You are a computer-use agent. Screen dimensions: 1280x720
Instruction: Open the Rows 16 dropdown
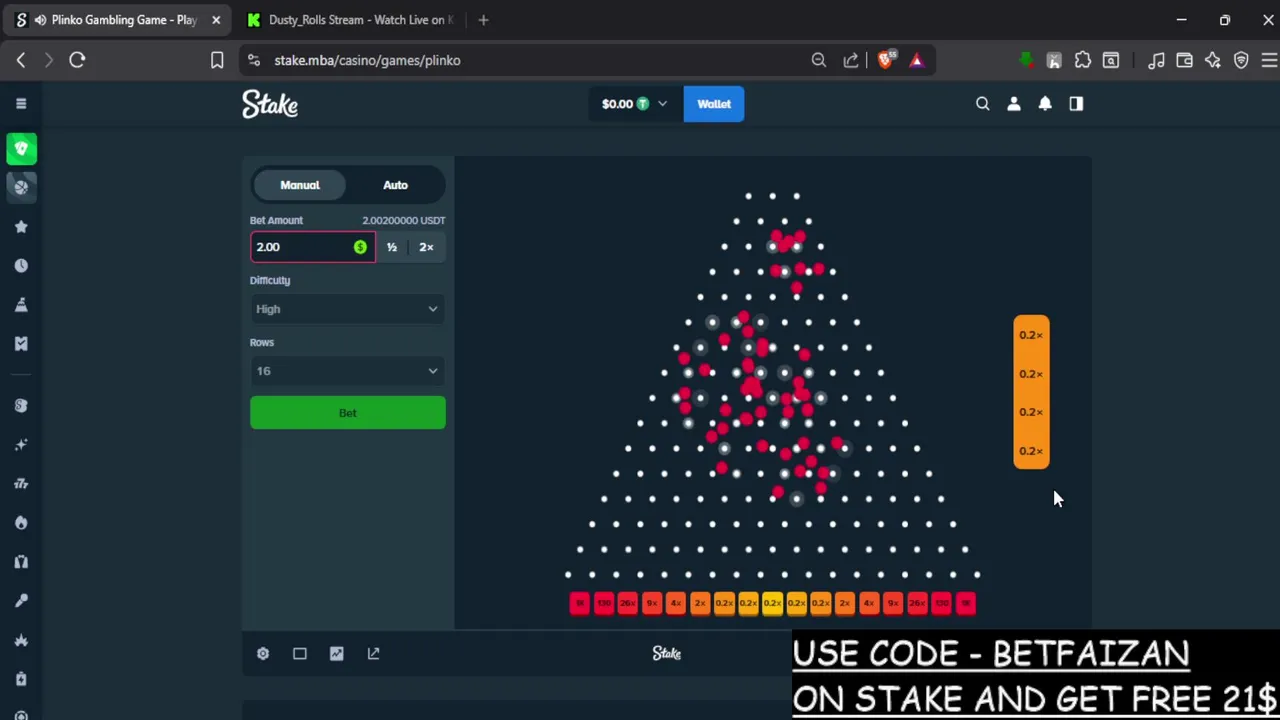pyautogui.click(x=347, y=371)
